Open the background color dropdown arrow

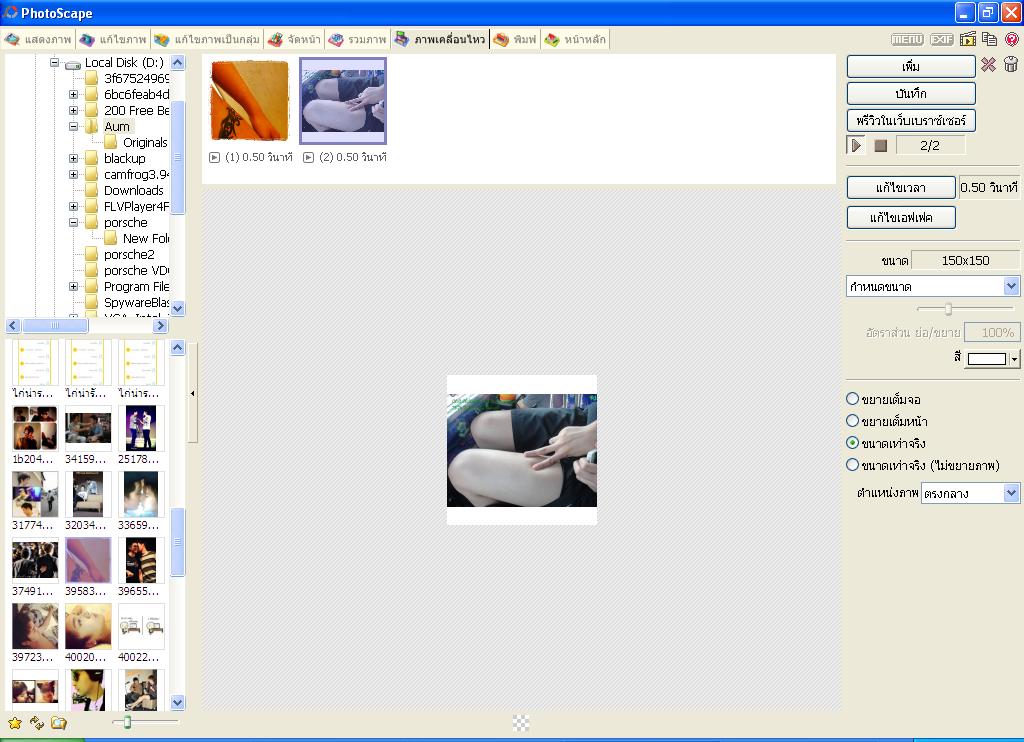coord(1014,359)
